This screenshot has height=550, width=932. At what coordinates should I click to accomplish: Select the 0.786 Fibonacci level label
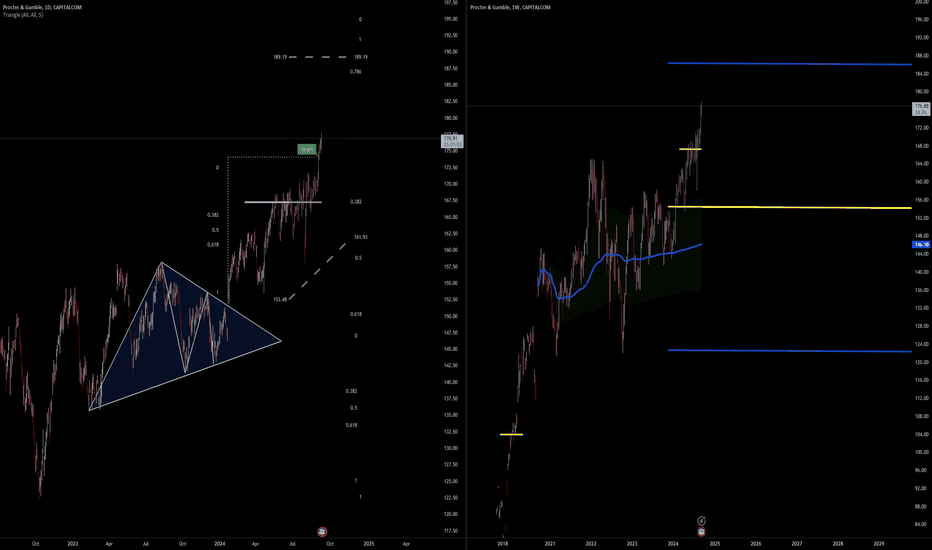(x=355, y=71)
